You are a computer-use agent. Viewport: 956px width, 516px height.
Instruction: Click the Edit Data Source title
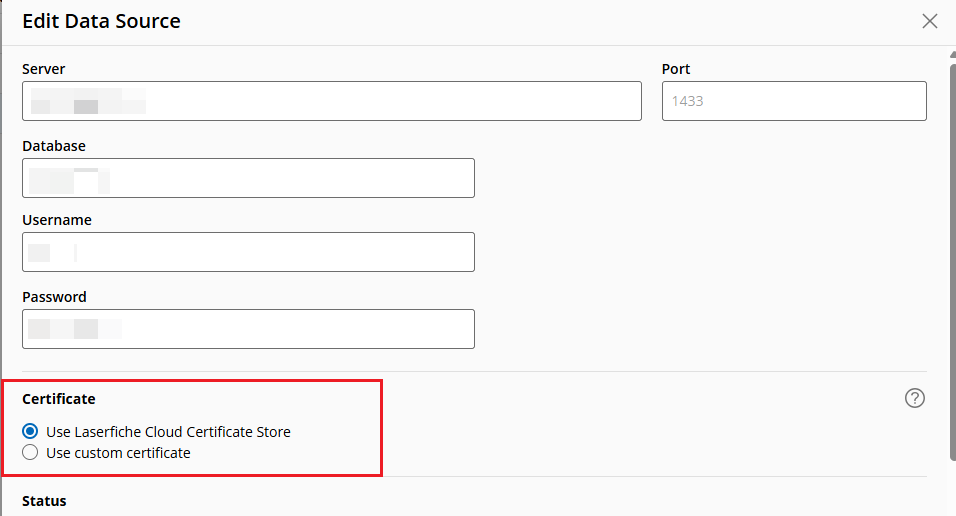click(x=101, y=21)
